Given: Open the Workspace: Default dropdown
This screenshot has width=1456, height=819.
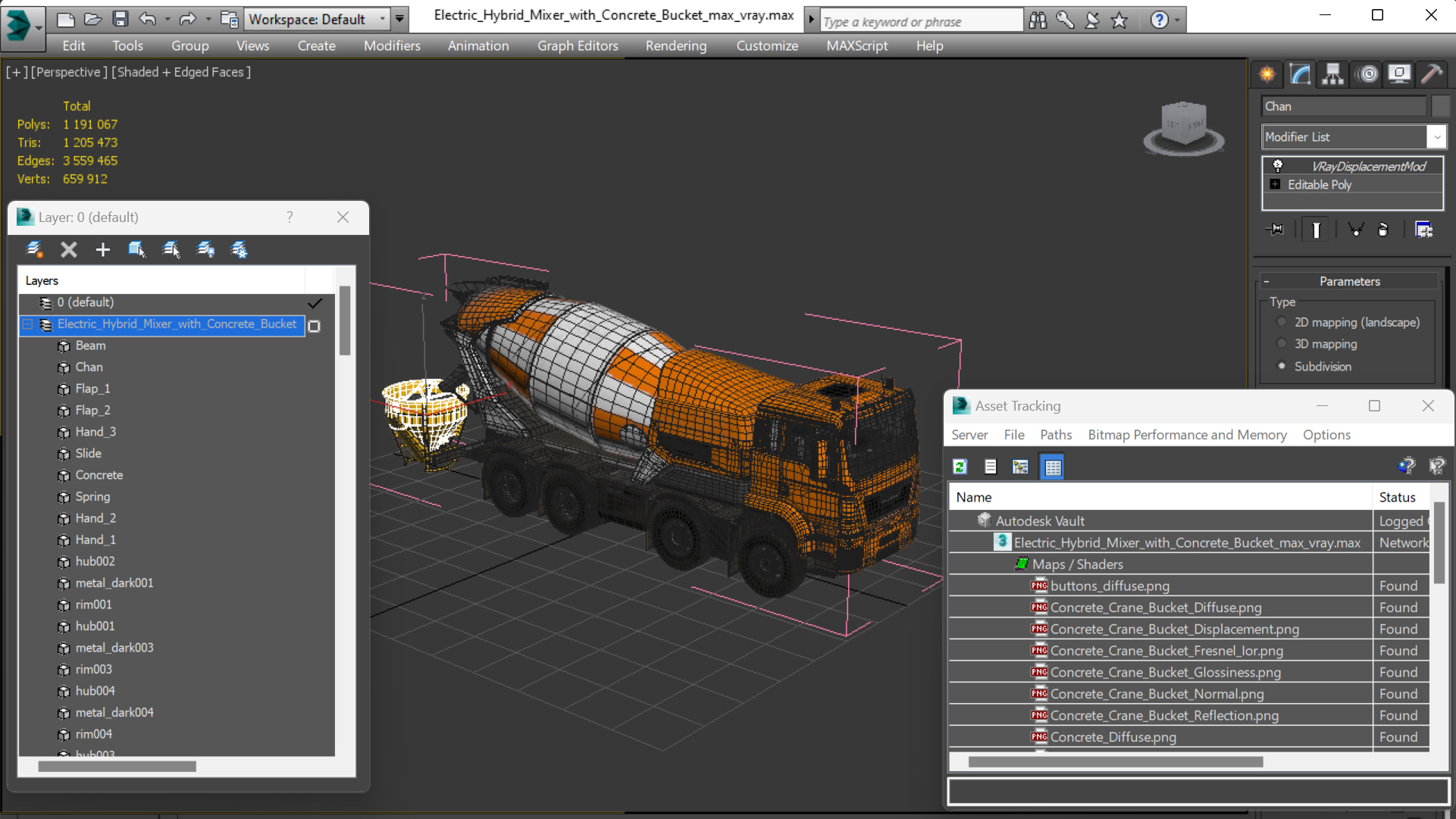Looking at the screenshot, I should (318, 19).
